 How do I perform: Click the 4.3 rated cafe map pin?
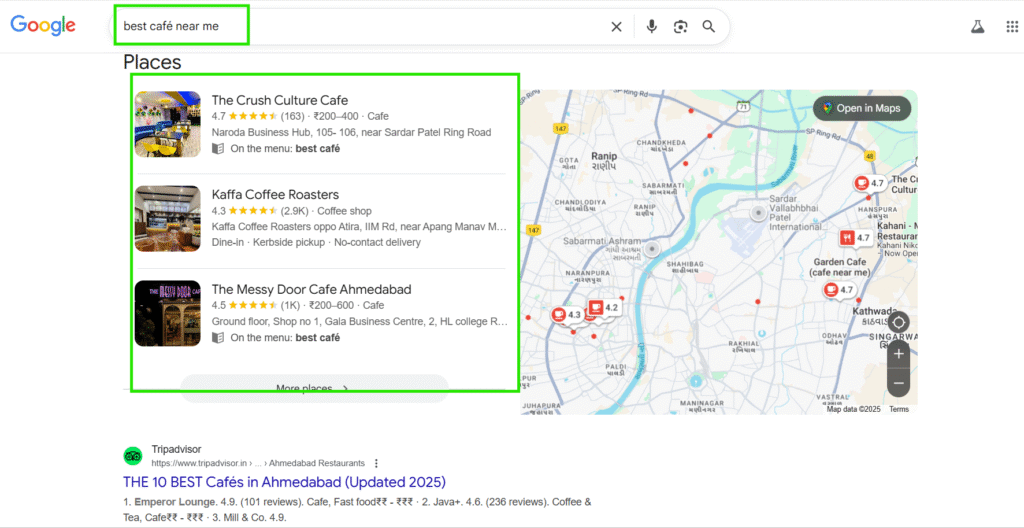(566, 315)
